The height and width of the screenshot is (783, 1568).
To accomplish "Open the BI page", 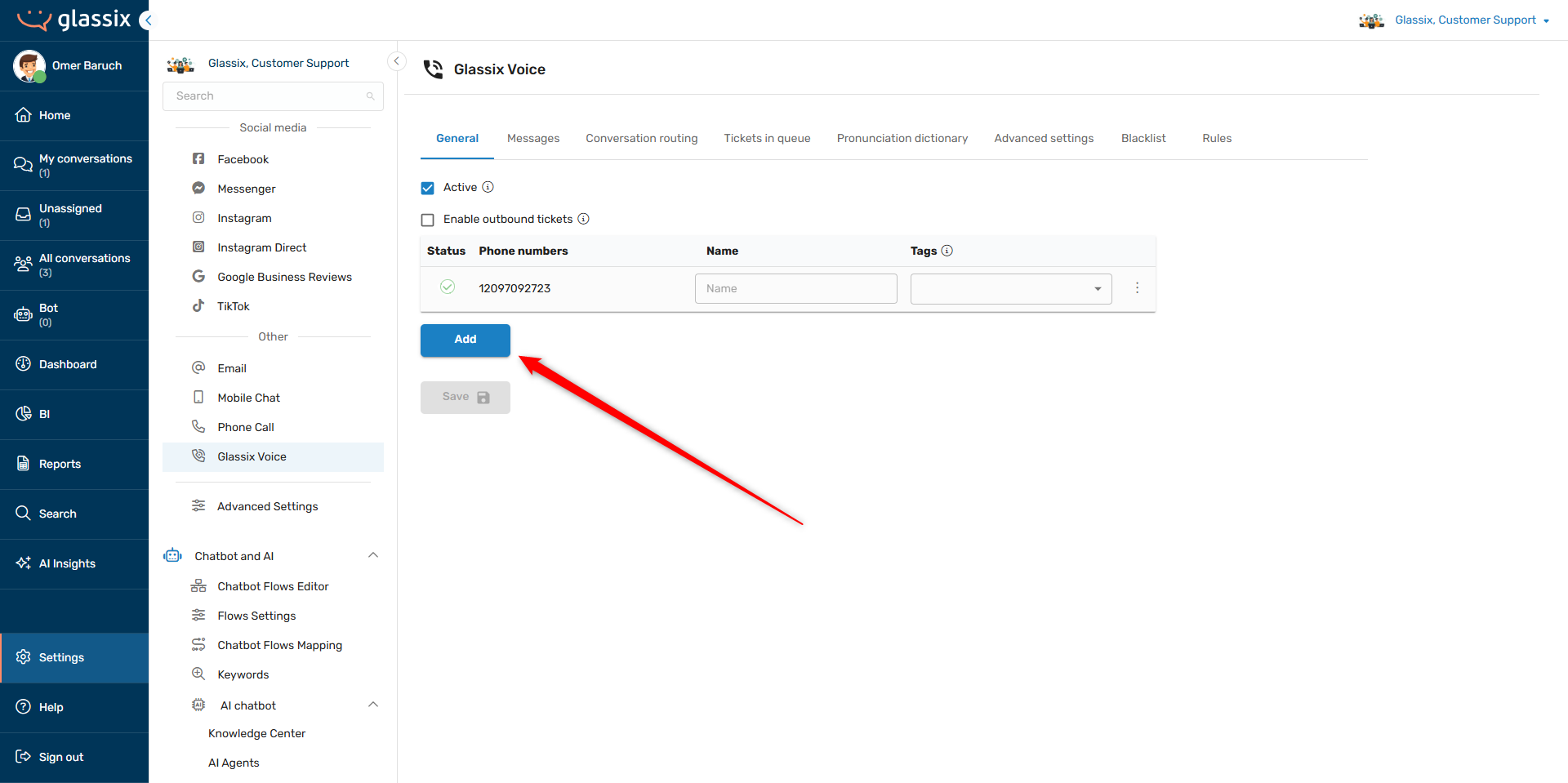I will 74,414.
